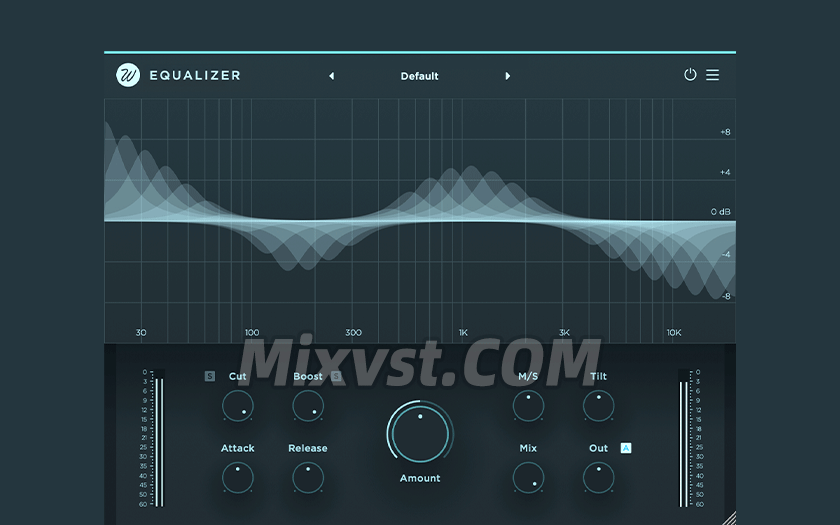Click the Cut knob
Screen dimensions: 840x525
(238, 406)
